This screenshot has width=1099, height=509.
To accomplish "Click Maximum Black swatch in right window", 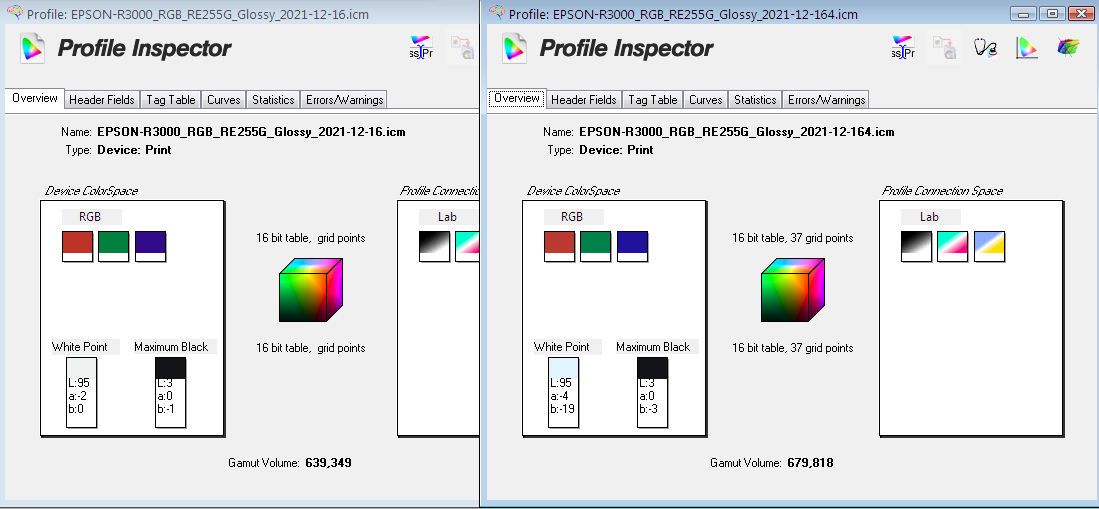I will (x=653, y=392).
